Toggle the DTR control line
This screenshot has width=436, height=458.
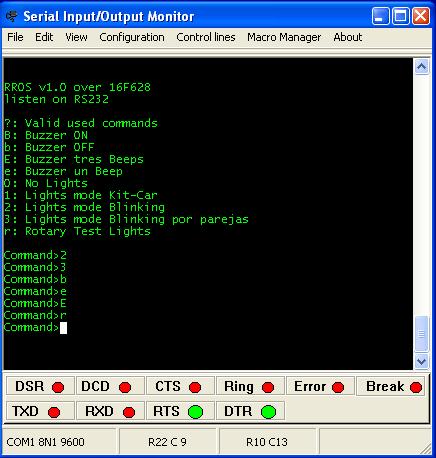(x=250, y=411)
